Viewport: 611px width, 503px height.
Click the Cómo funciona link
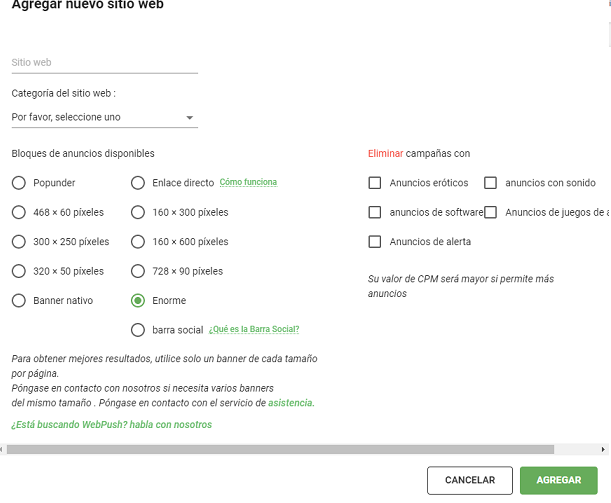click(248, 182)
